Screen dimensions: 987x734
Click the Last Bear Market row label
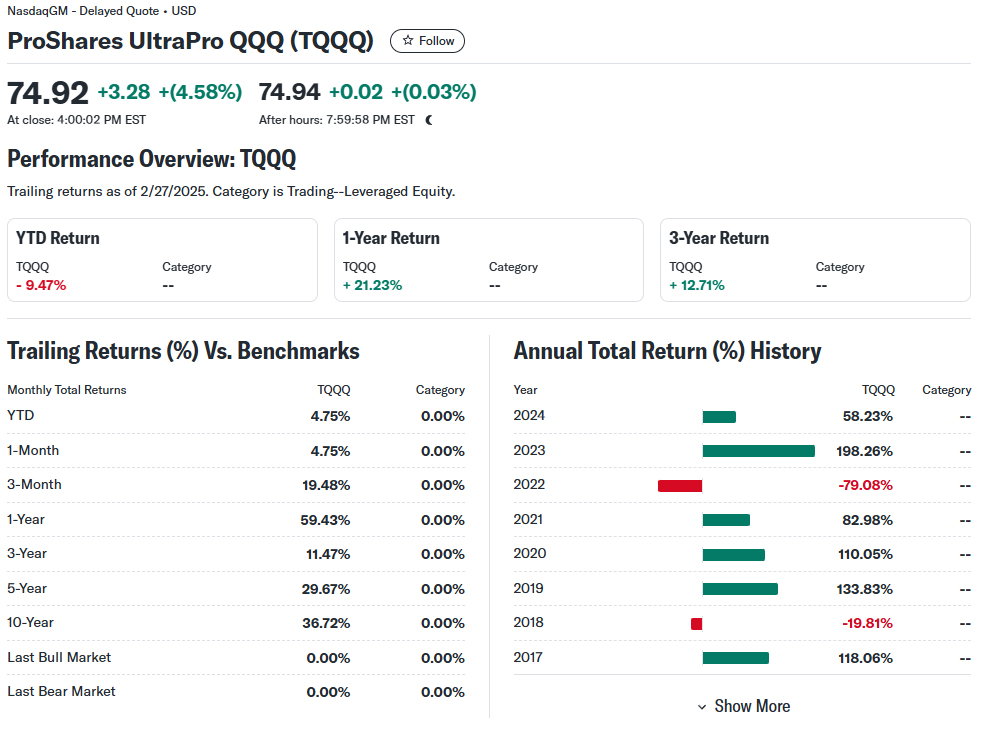(x=62, y=691)
